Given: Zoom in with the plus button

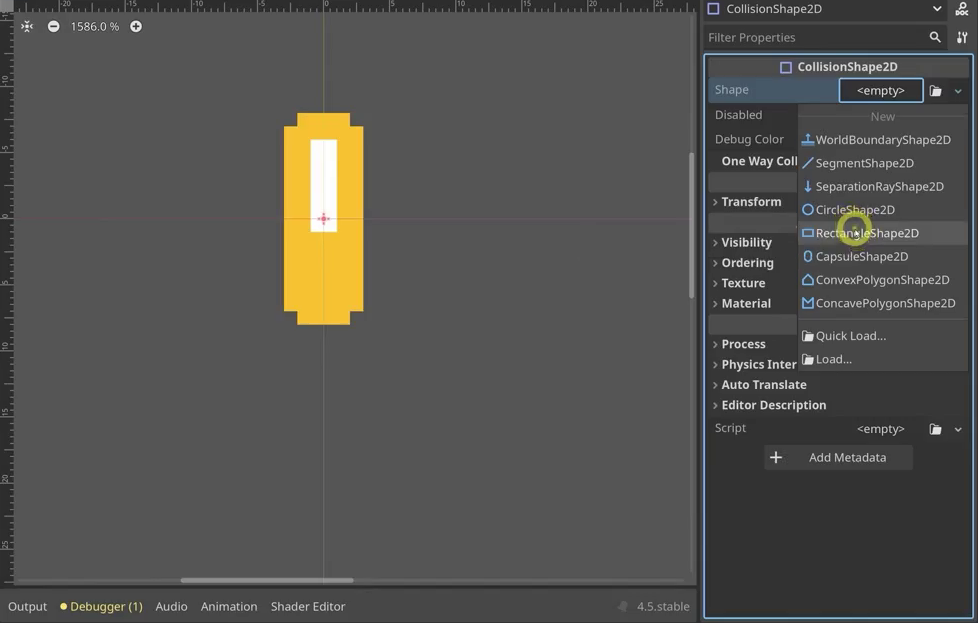Looking at the screenshot, I should (x=135, y=27).
